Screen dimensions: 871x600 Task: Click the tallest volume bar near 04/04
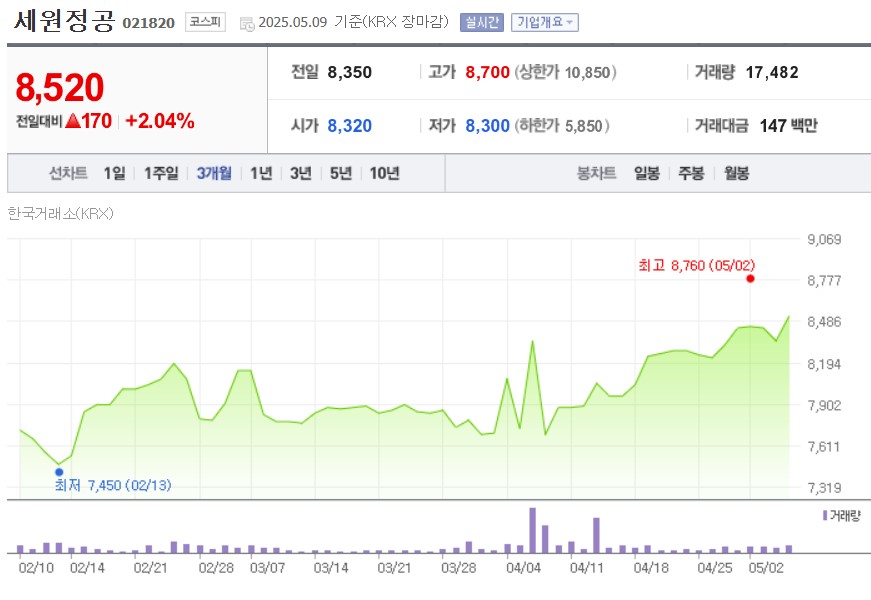click(532, 531)
